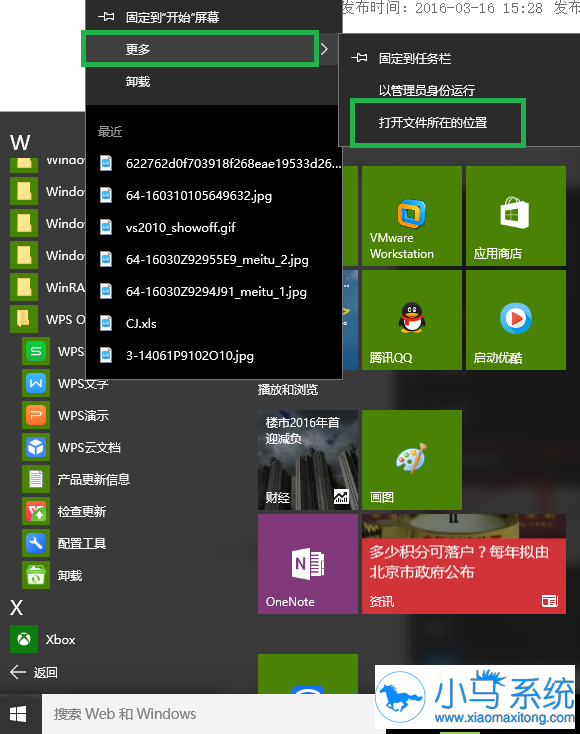Open recent file 64-160310105649632.jpg
580x734 pixels.
(x=214, y=195)
